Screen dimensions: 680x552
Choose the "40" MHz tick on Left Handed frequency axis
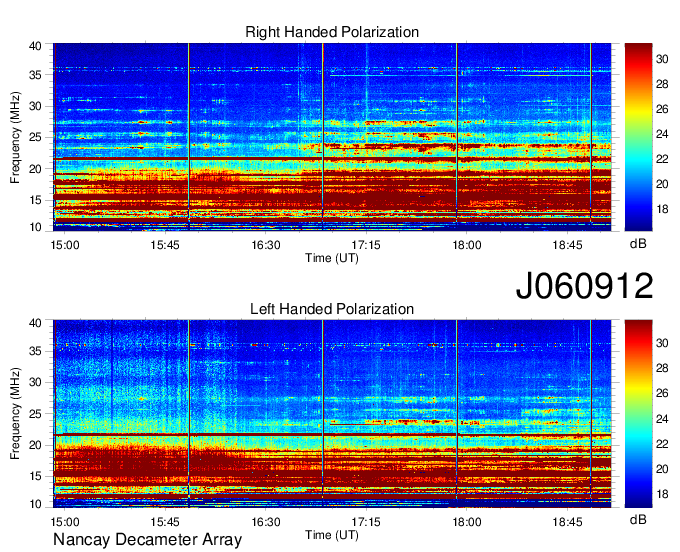[35, 323]
